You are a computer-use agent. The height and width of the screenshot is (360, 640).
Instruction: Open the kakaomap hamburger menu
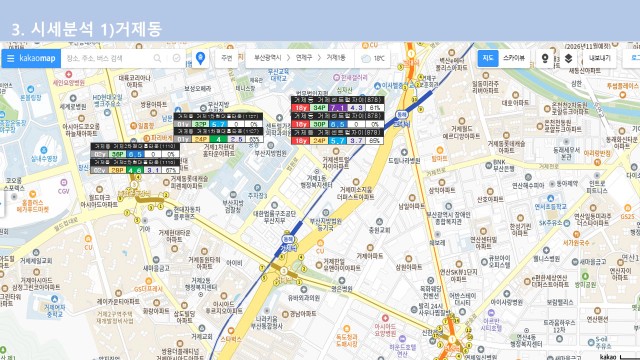10,59
